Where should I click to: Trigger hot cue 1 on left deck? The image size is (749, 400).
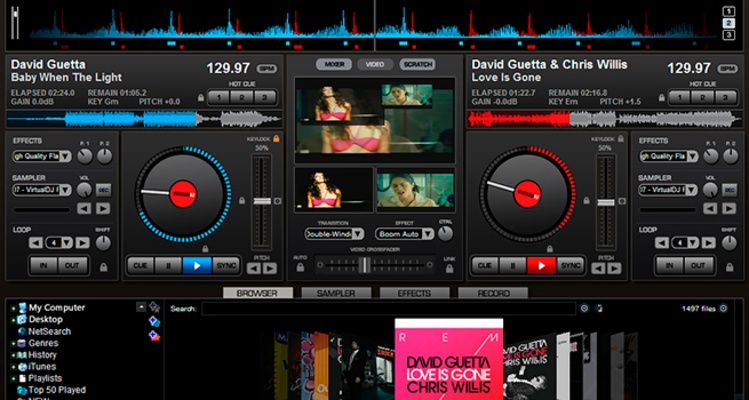coord(219,97)
